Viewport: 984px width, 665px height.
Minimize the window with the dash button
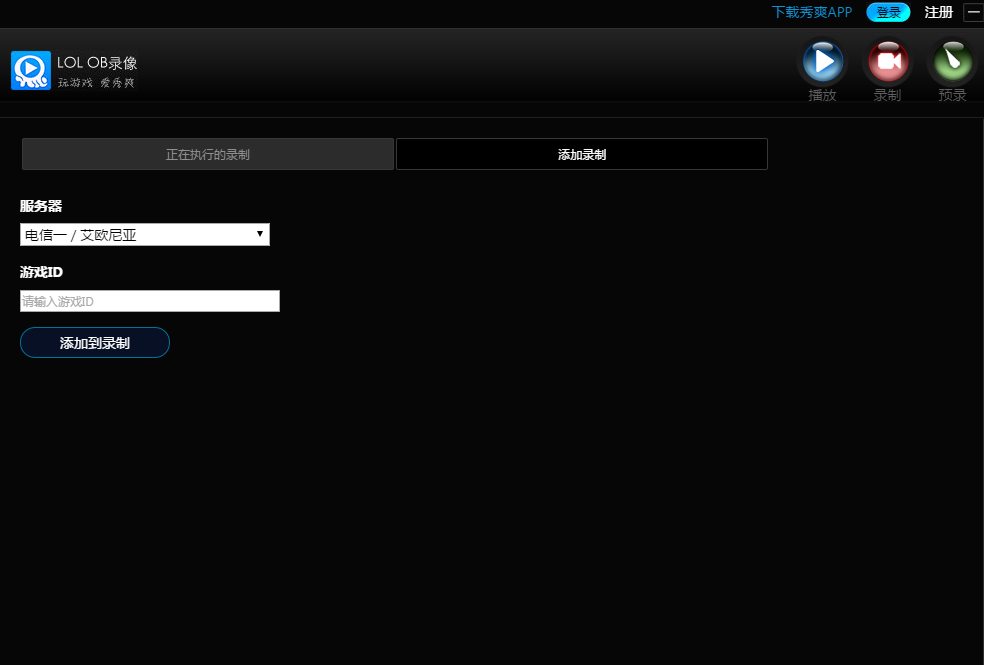pyautogui.click(x=973, y=12)
